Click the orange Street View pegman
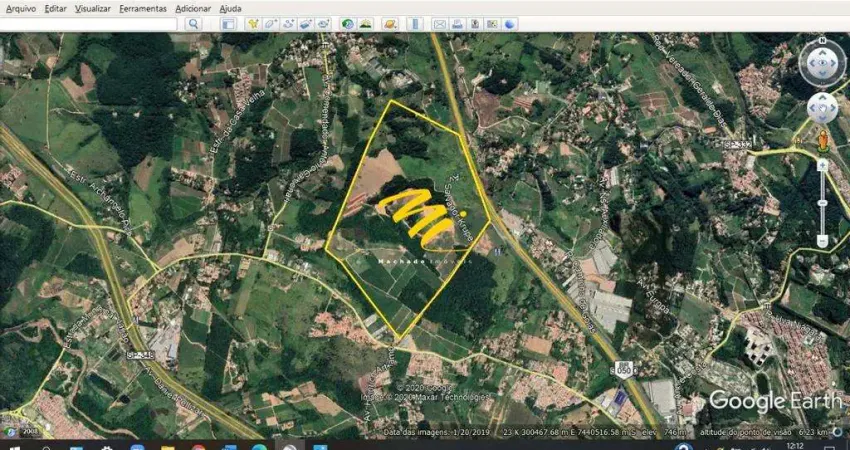The width and height of the screenshot is (850, 450). [823, 142]
